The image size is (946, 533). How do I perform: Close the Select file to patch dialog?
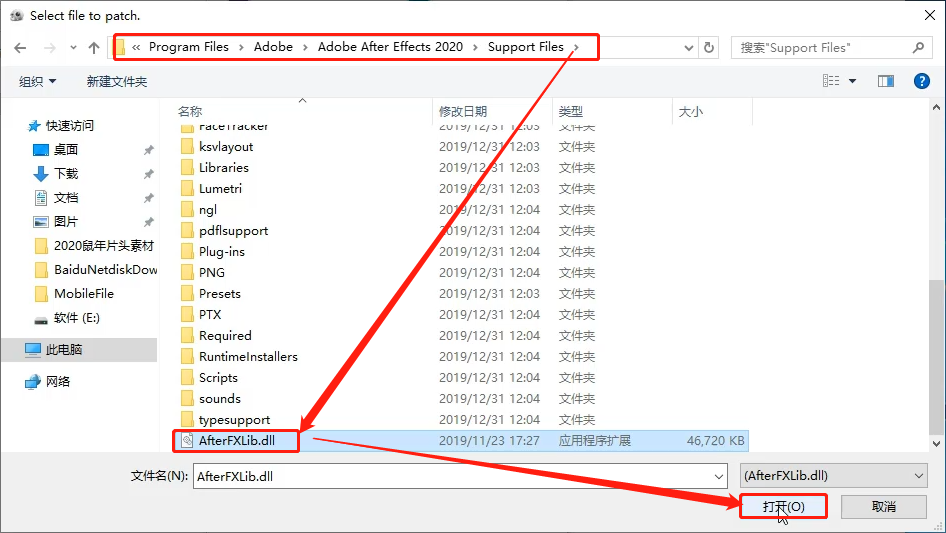[x=930, y=15]
